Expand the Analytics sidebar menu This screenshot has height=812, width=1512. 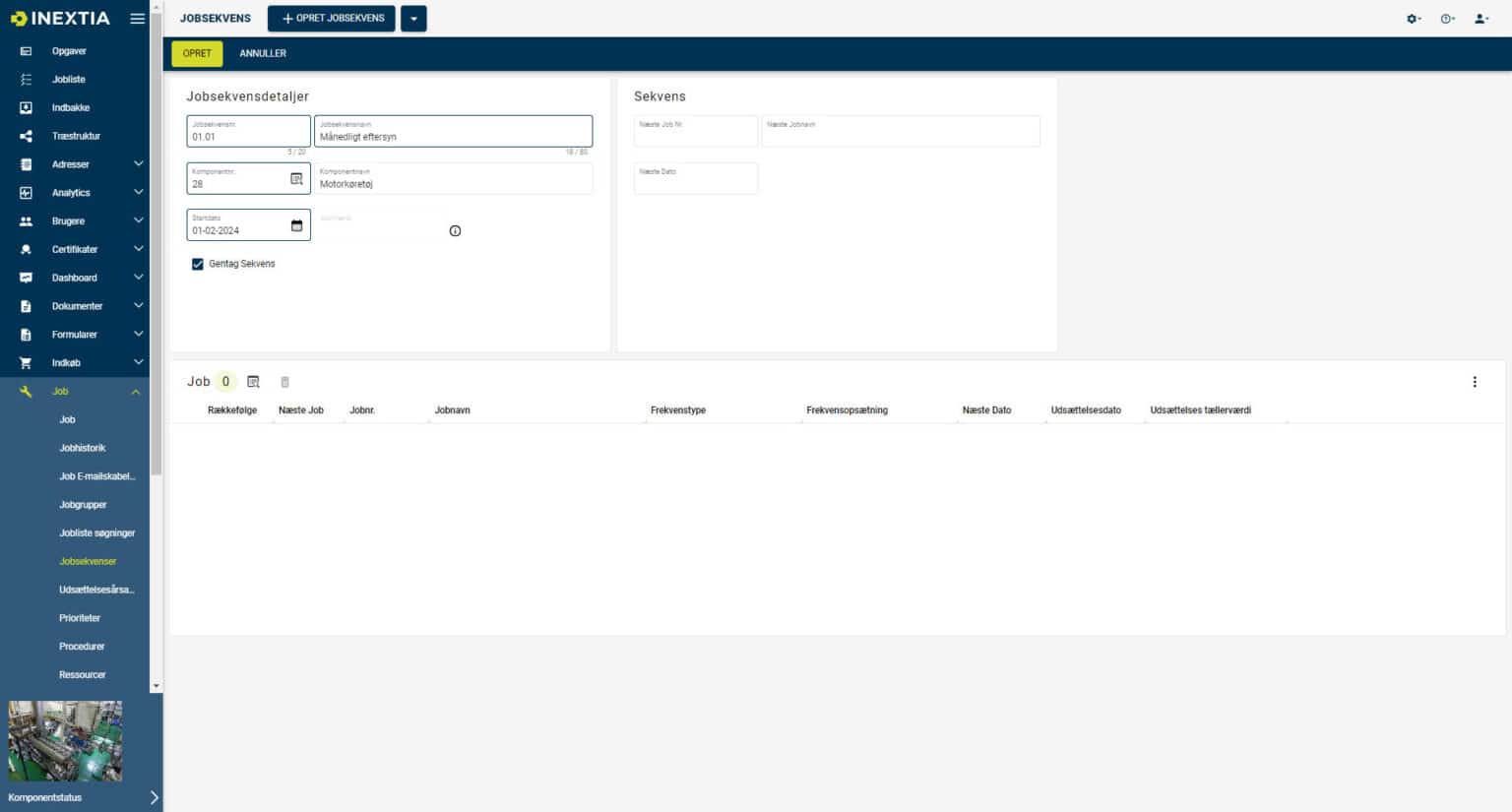point(138,193)
